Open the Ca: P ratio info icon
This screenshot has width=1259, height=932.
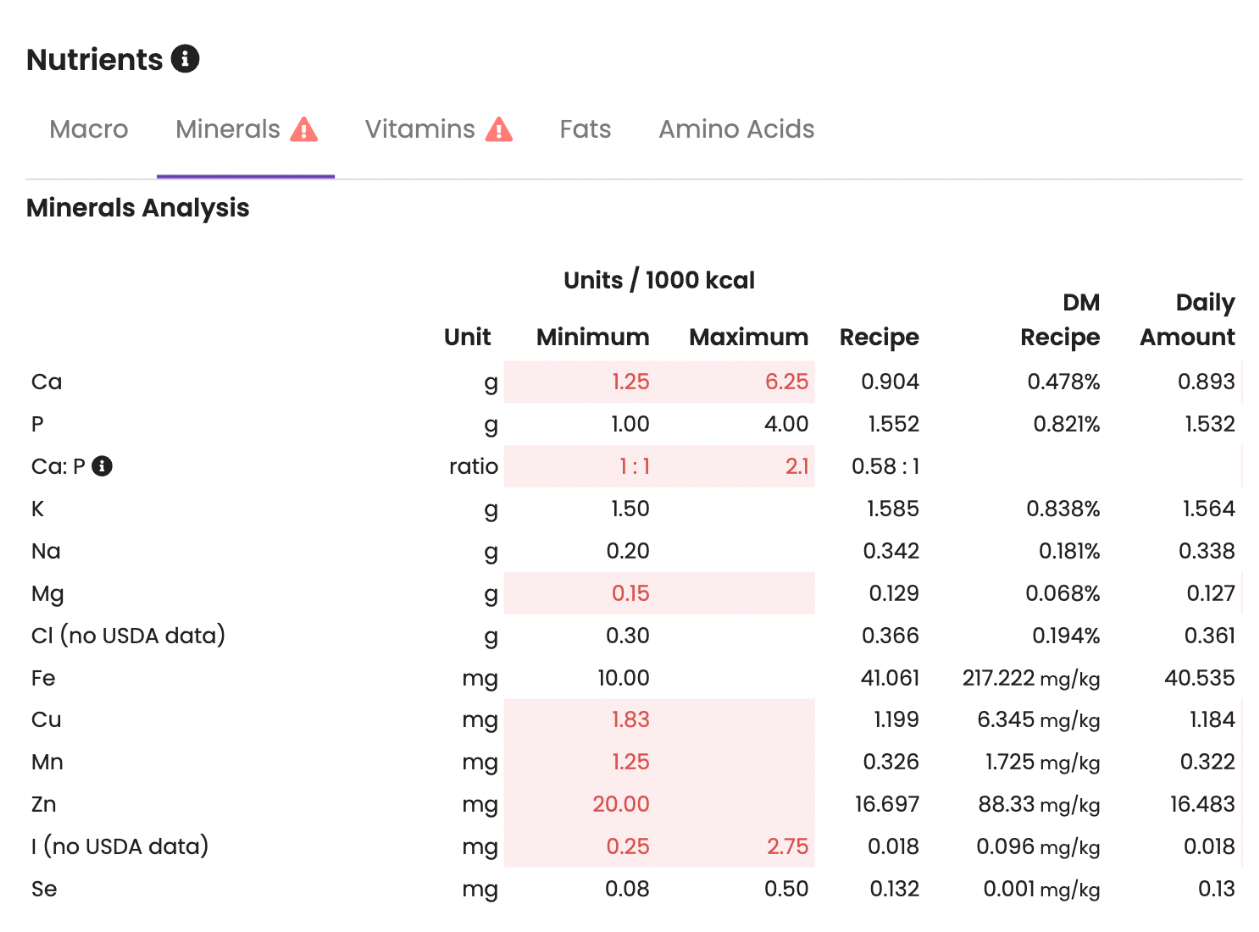pos(102,465)
